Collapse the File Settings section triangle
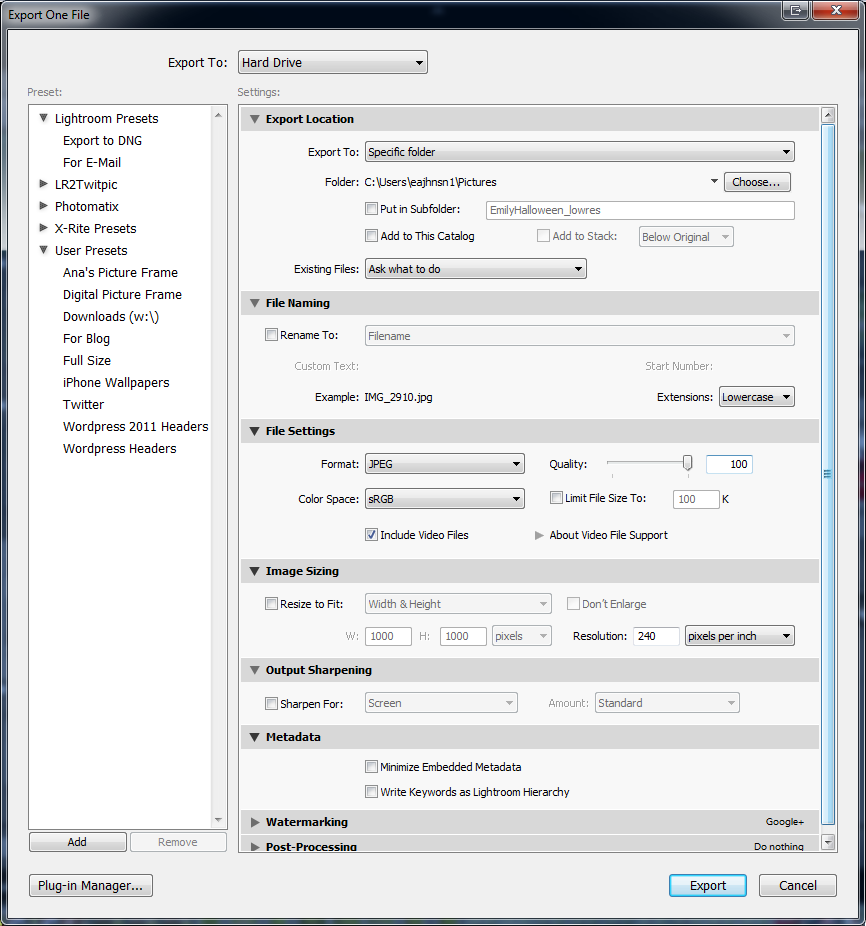866x926 pixels. point(254,431)
